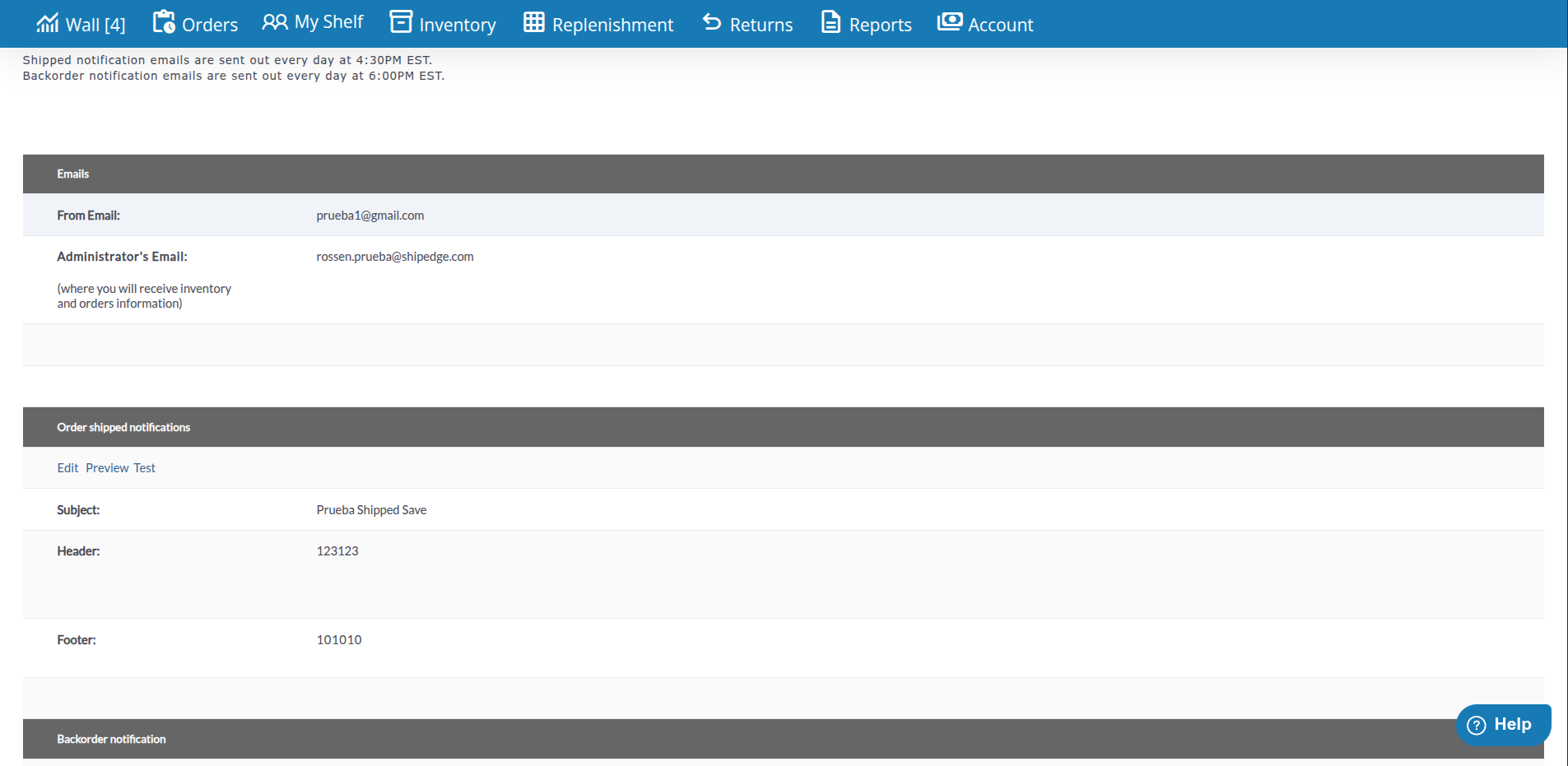Click the prueba1@gmail.com From Email value

point(370,215)
